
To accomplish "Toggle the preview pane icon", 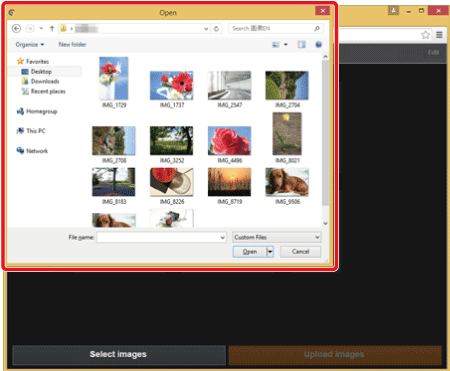I will (301, 44).
